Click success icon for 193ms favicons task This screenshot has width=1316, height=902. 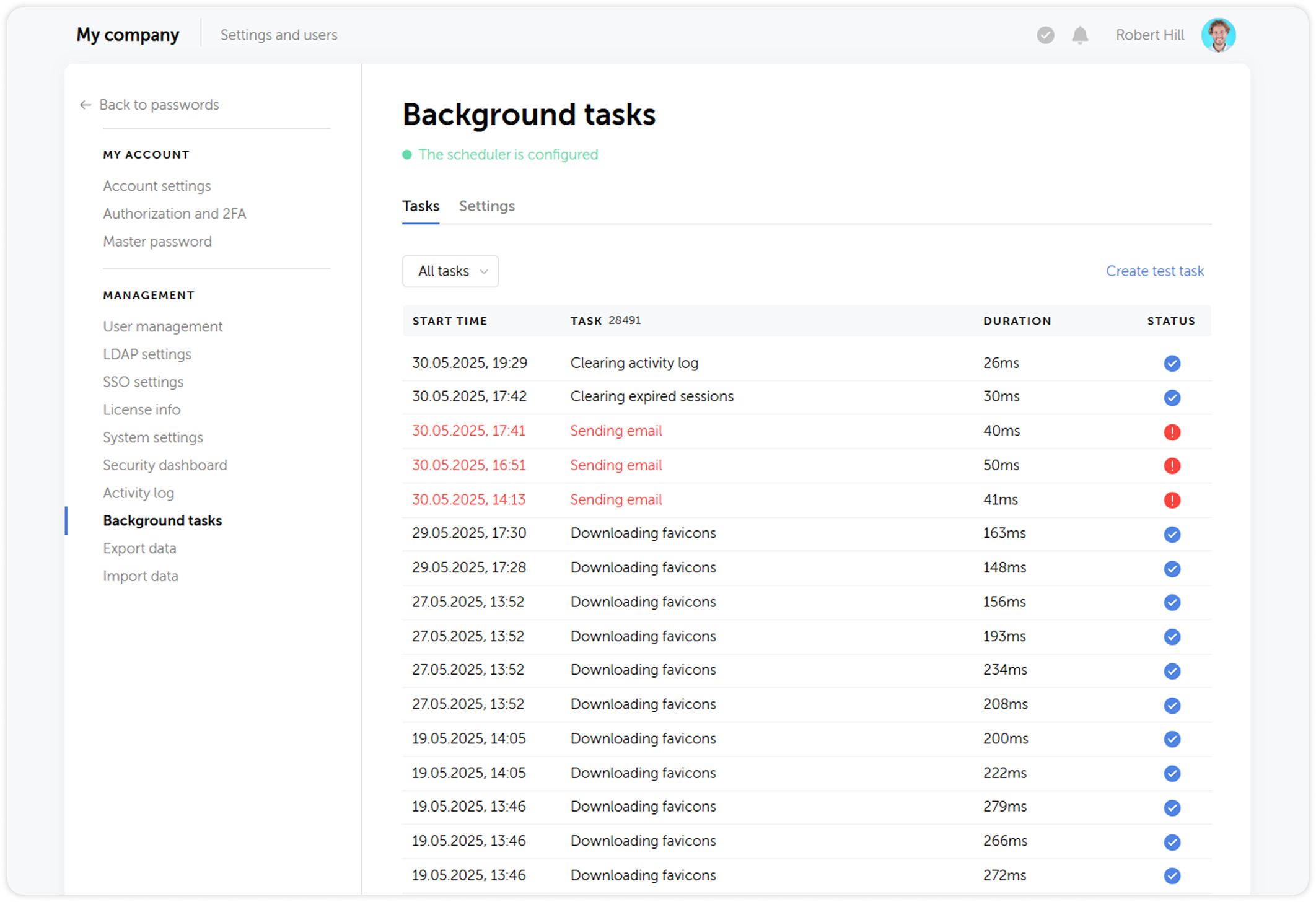tap(1172, 637)
